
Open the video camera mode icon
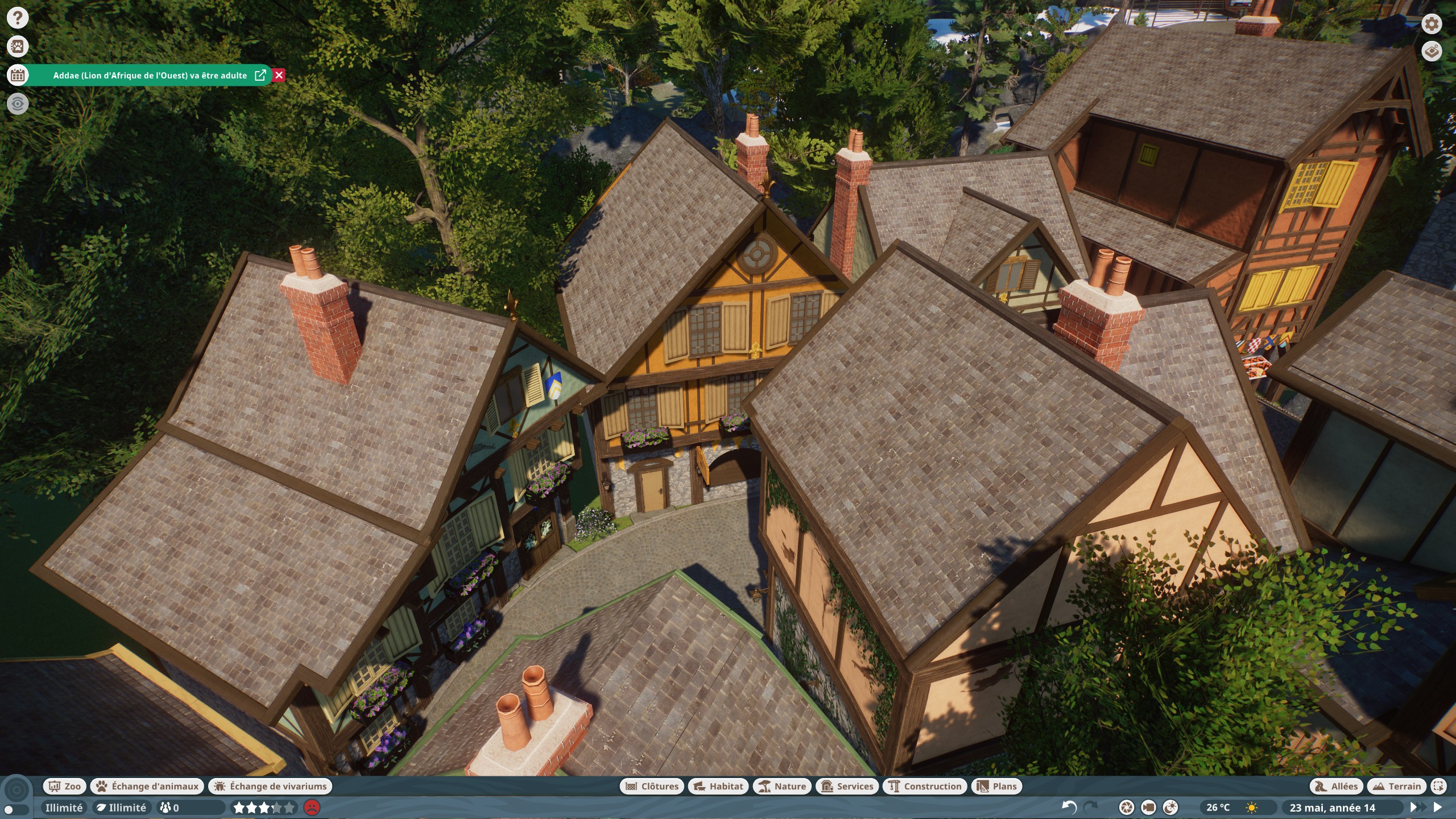(1148, 807)
